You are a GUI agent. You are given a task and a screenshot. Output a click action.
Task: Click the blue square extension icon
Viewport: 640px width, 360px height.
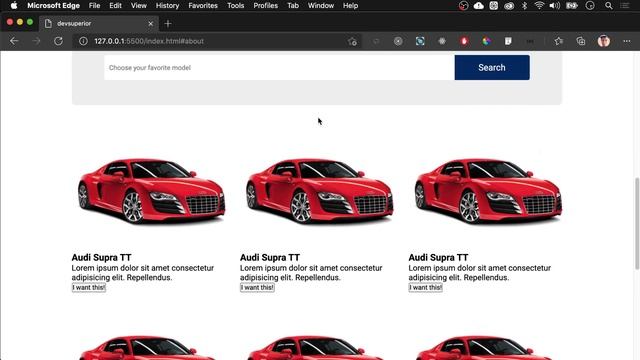(420, 41)
